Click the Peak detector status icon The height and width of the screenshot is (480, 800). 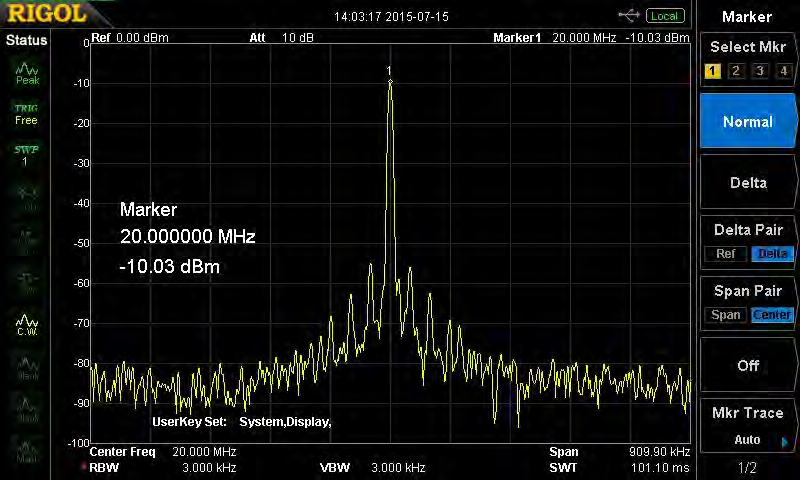coord(27,74)
